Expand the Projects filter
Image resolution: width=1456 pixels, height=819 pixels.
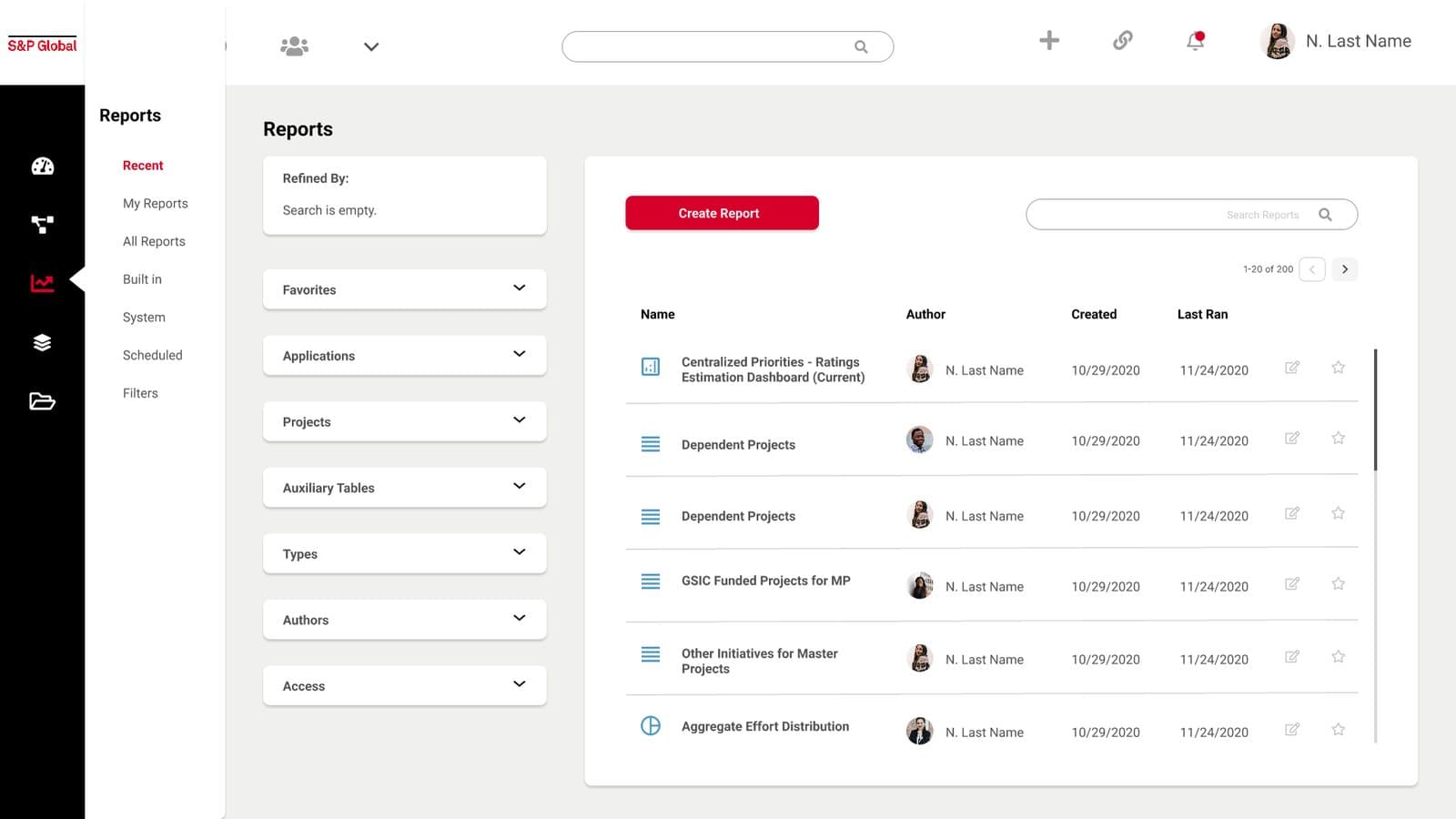(405, 421)
